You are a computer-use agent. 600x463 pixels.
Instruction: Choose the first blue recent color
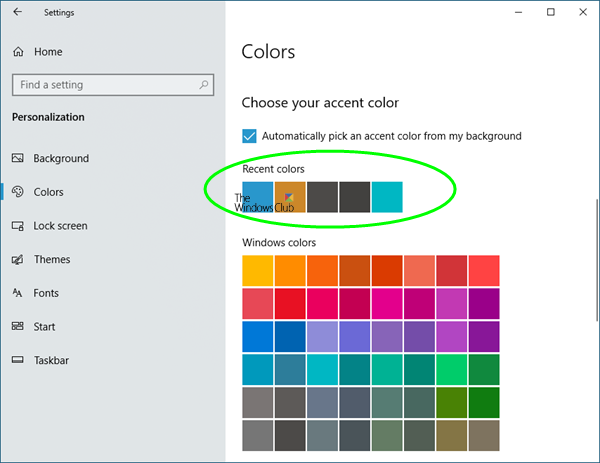[258, 197]
